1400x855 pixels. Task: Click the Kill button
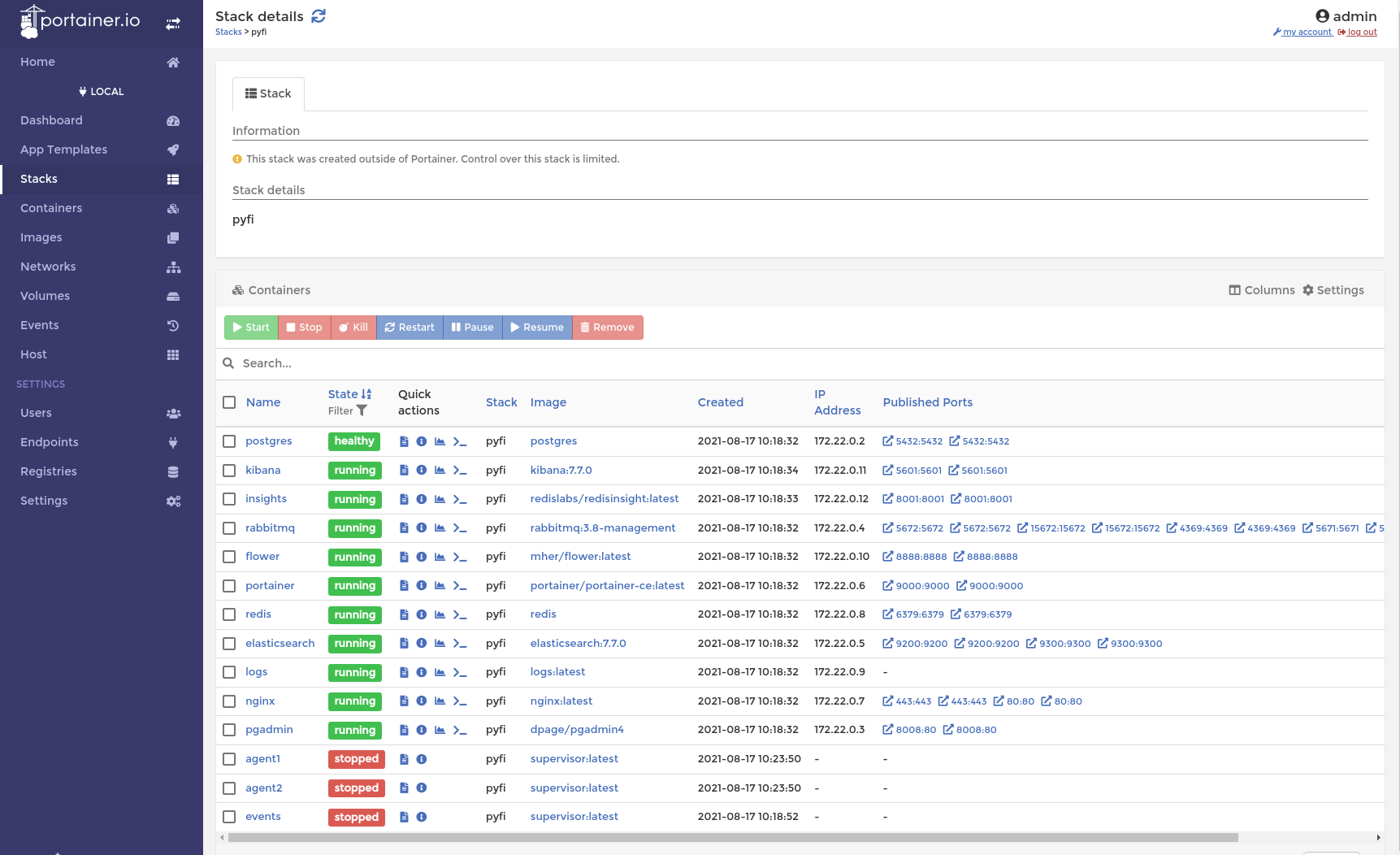[x=354, y=328]
